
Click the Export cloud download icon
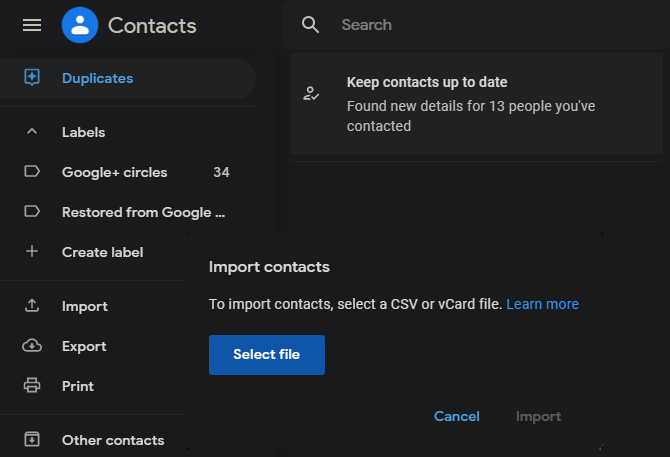[x=32, y=346]
